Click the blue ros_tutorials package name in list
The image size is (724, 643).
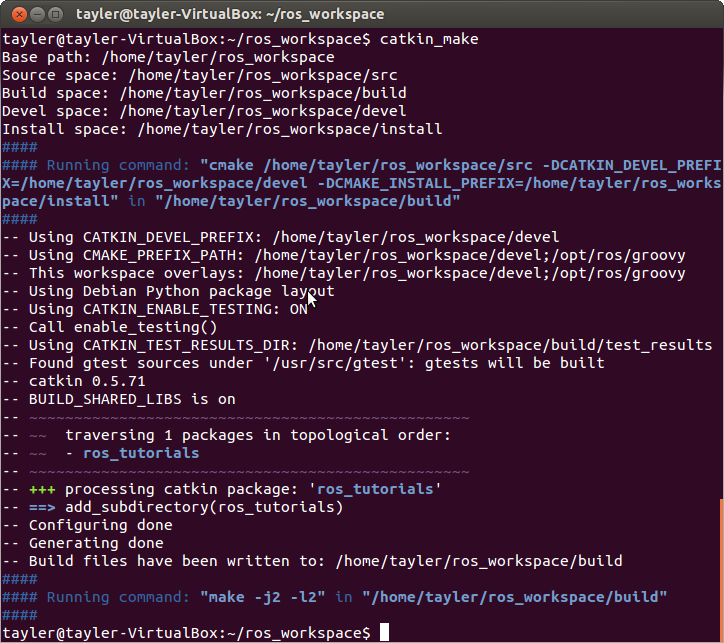click(141, 453)
